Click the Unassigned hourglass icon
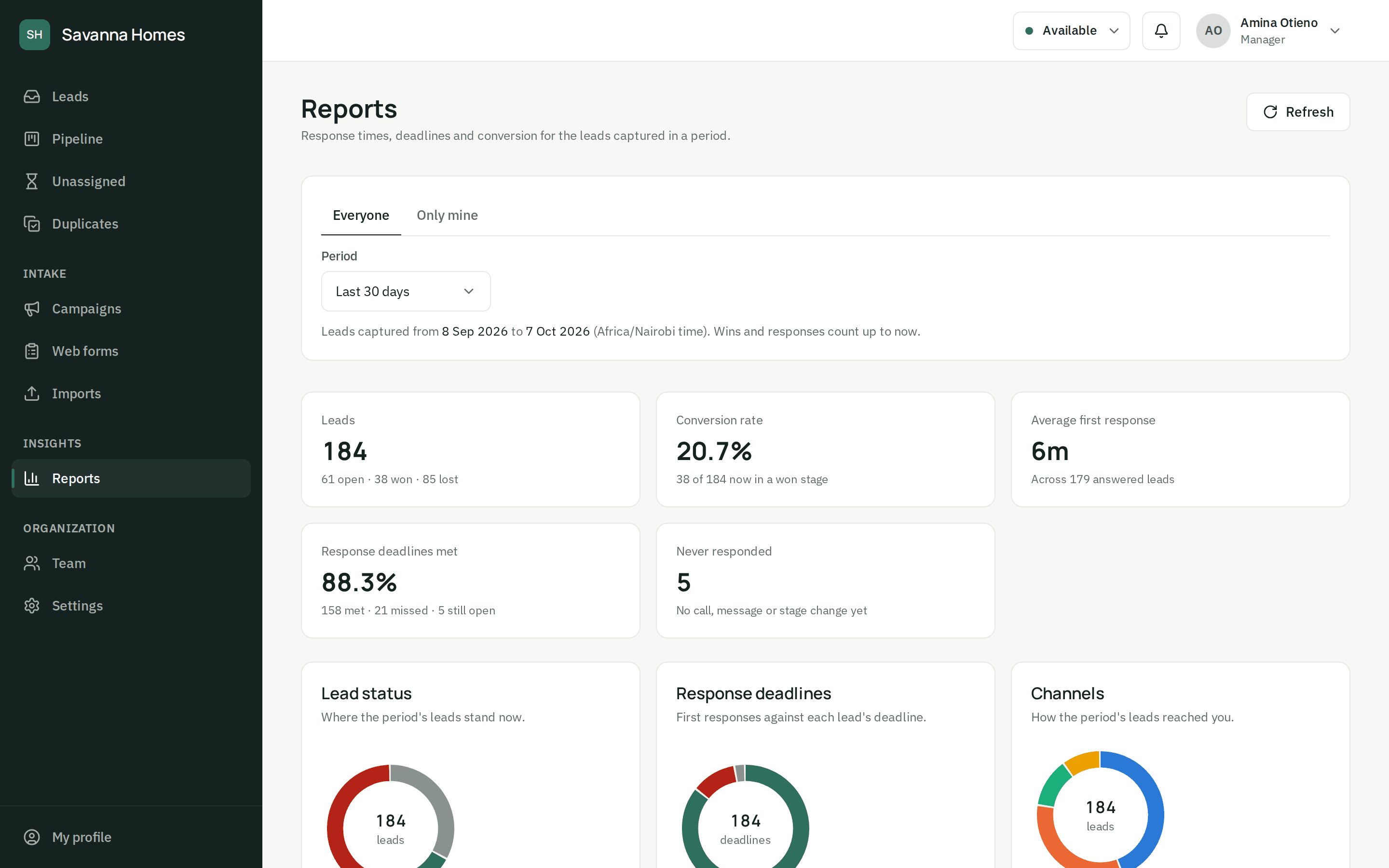1389x868 pixels. coord(31,181)
